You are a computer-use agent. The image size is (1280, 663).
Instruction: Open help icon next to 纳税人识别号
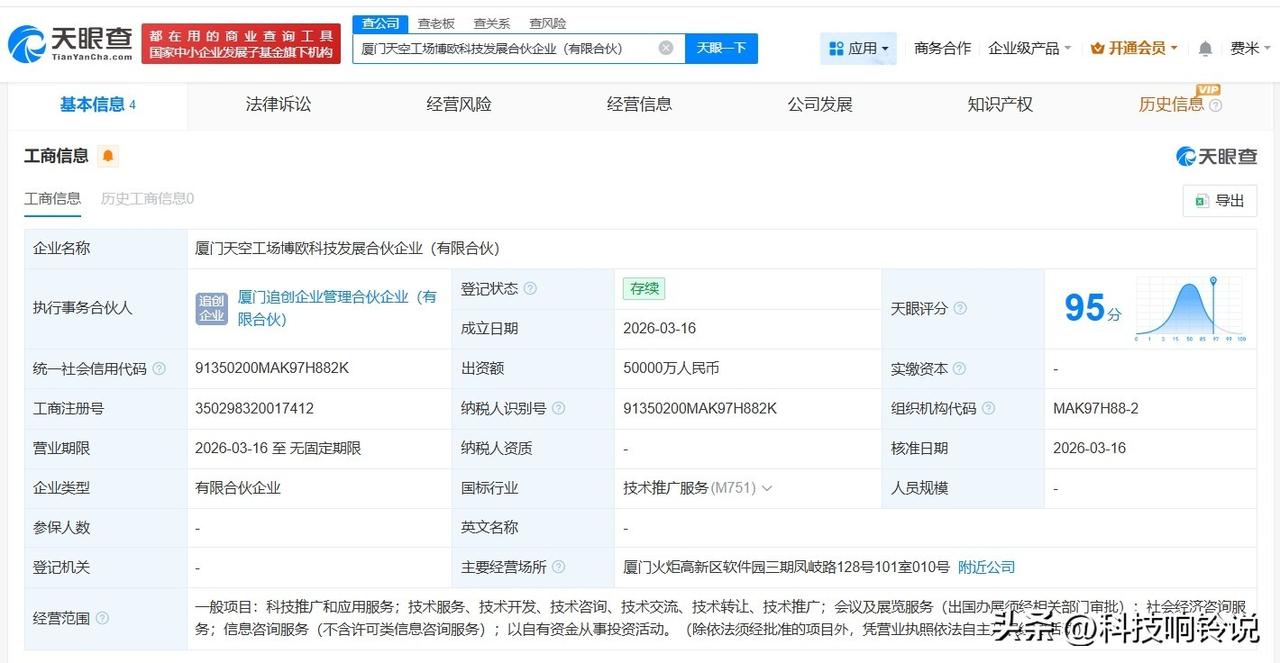pyautogui.click(x=558, y=409)
